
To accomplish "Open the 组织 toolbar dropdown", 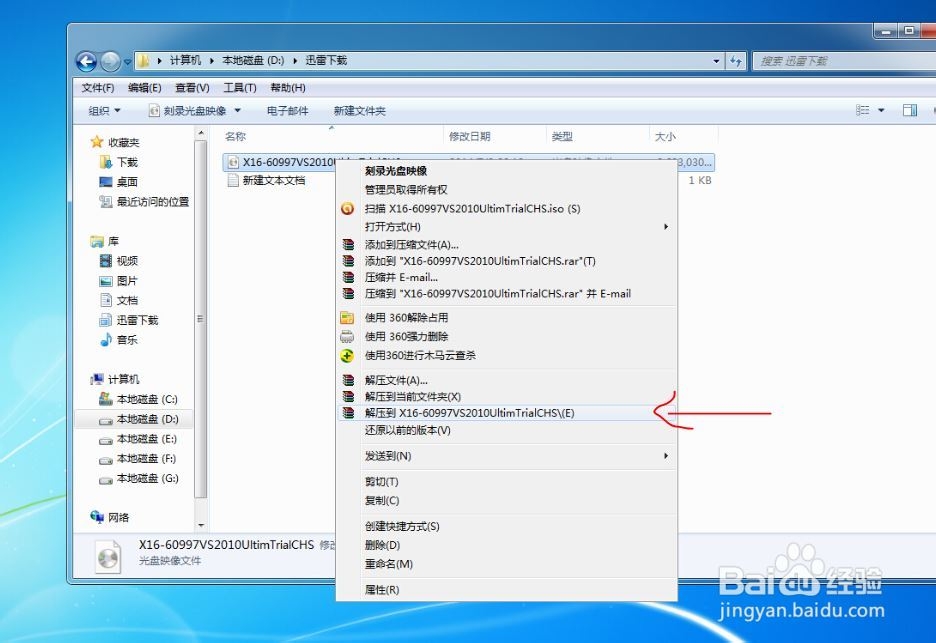I will click(104, 111).
